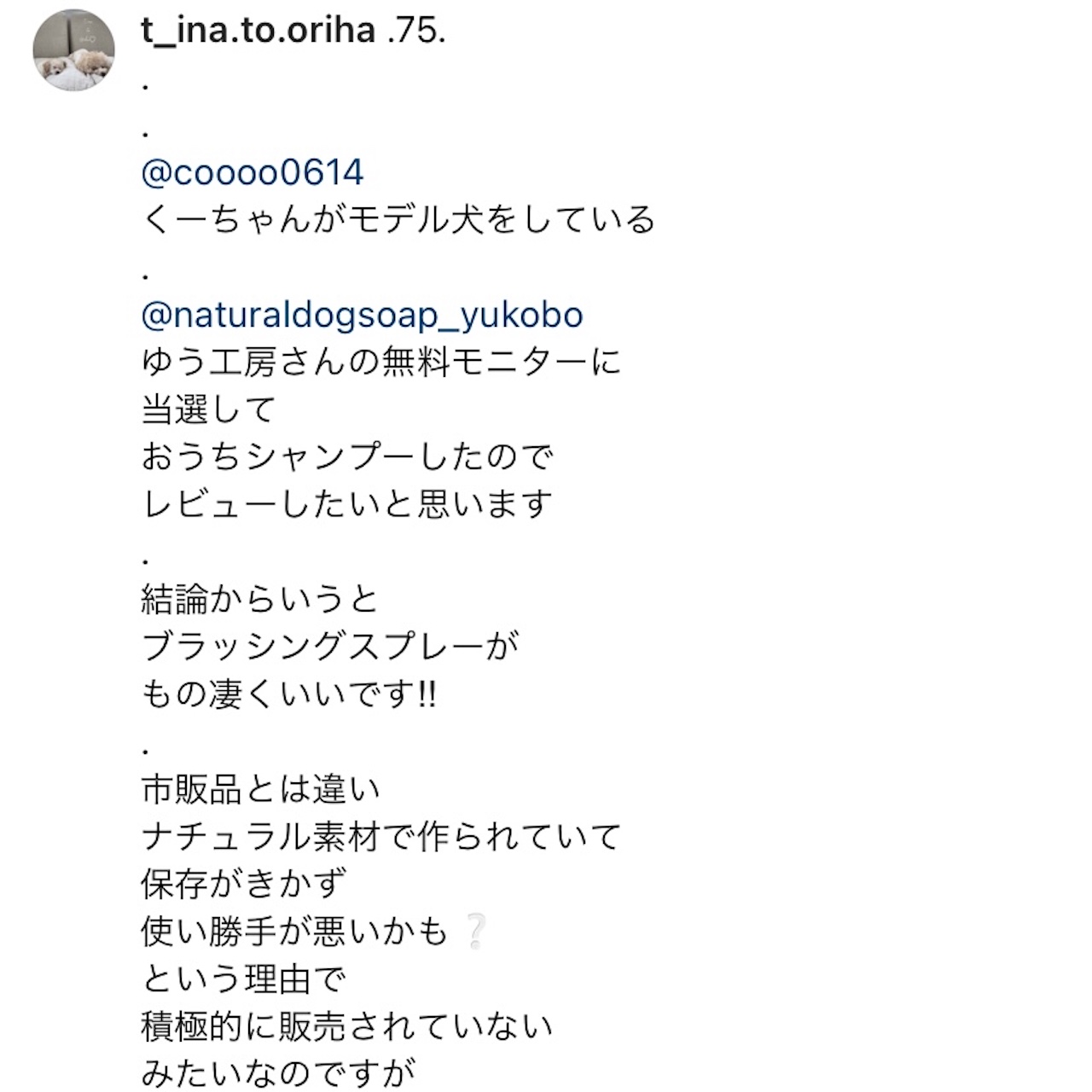
Task: Click the line "ナチュラル素材で作られていて"
Action: tap(380, 837)
